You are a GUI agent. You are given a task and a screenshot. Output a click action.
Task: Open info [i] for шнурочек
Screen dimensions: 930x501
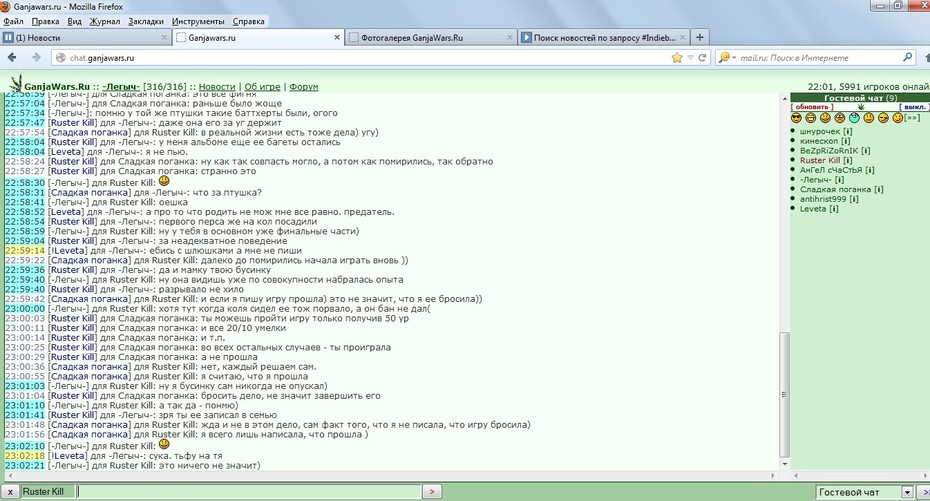[848, 132]
